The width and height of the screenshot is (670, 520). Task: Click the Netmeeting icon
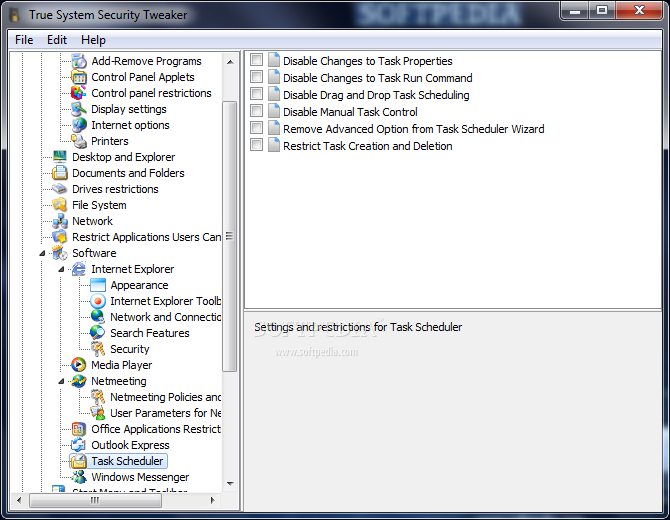point(79,381)
